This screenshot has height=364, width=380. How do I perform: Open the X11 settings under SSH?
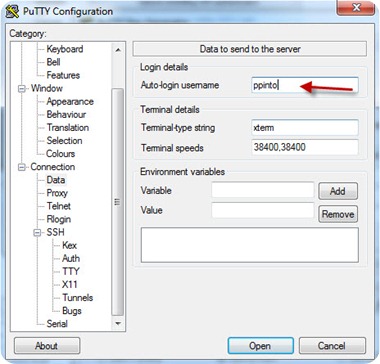(70, 284)
